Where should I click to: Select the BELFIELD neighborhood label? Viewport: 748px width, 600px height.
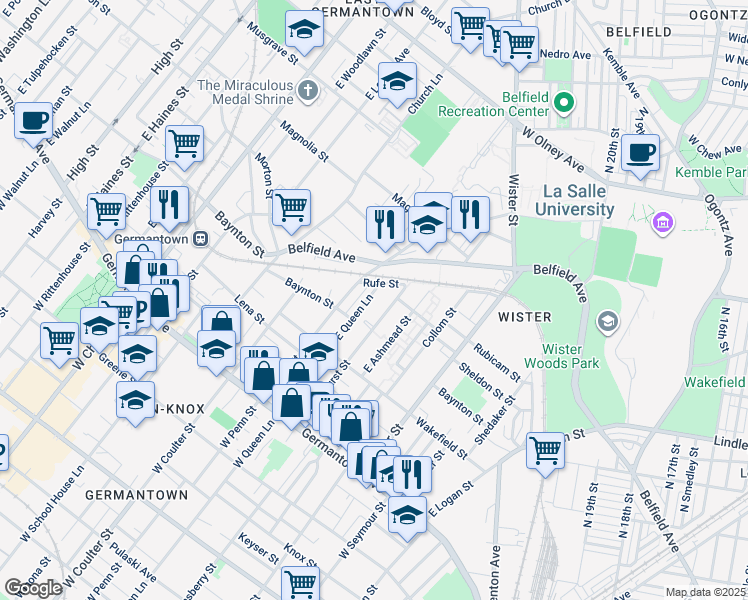coord(639,32)
